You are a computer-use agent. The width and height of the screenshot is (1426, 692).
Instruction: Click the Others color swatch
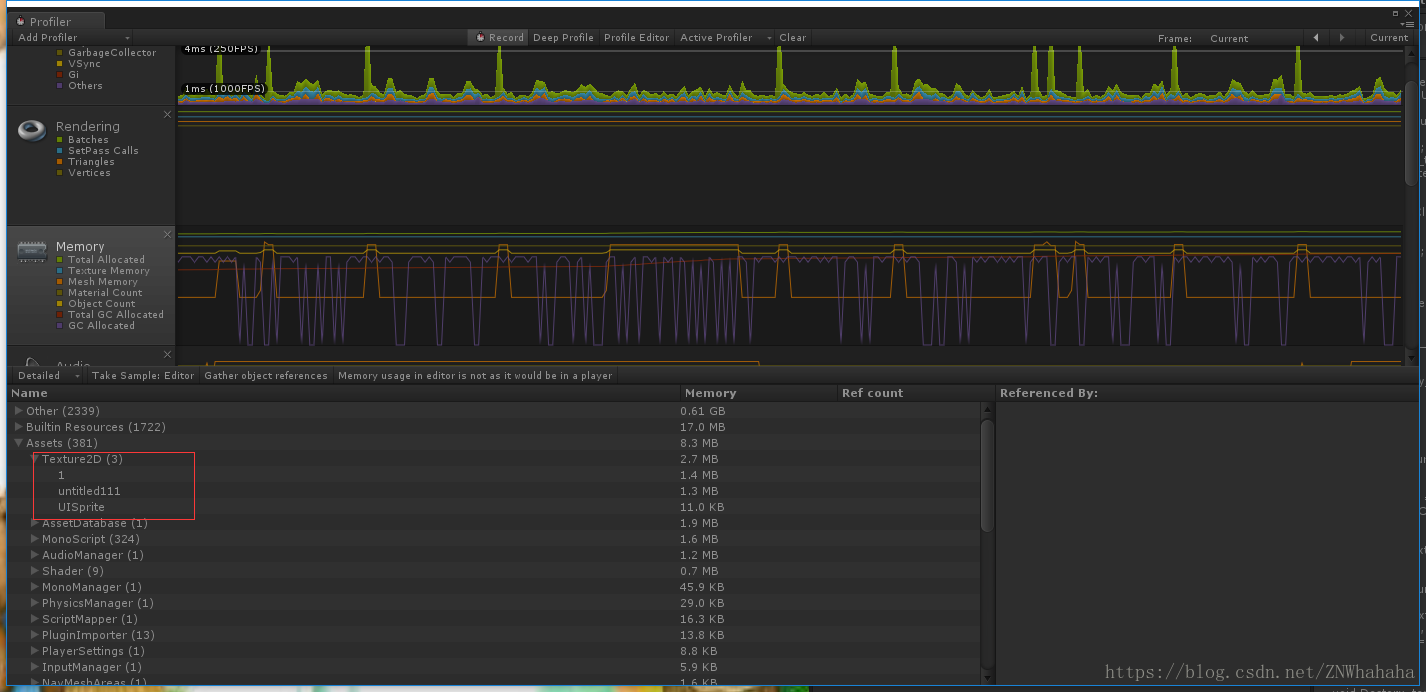tap(60, 86)
